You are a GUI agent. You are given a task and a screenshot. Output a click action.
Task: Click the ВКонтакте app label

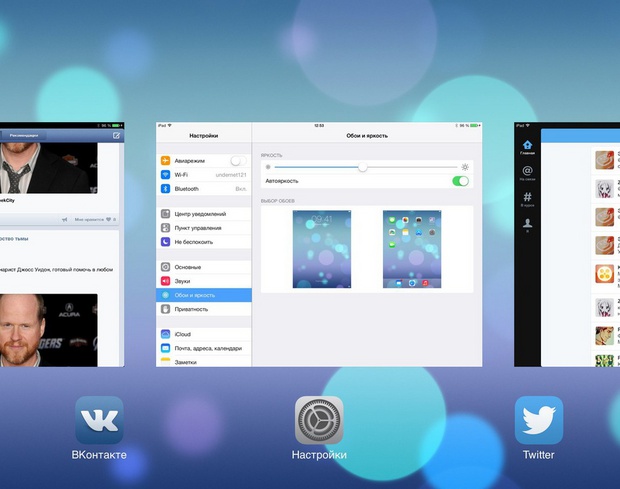(99, 455)
